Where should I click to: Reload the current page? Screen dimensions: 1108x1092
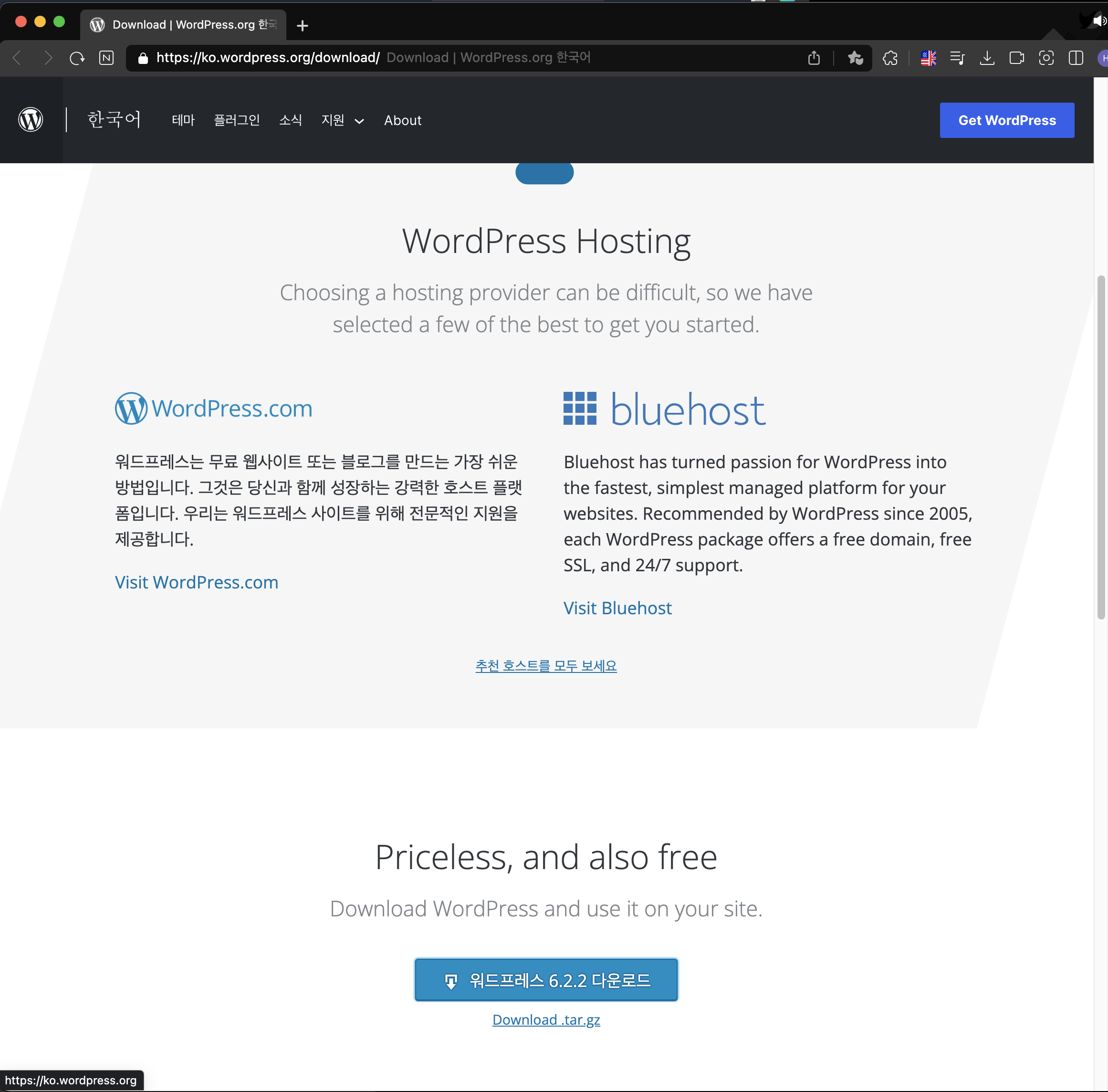77,58
